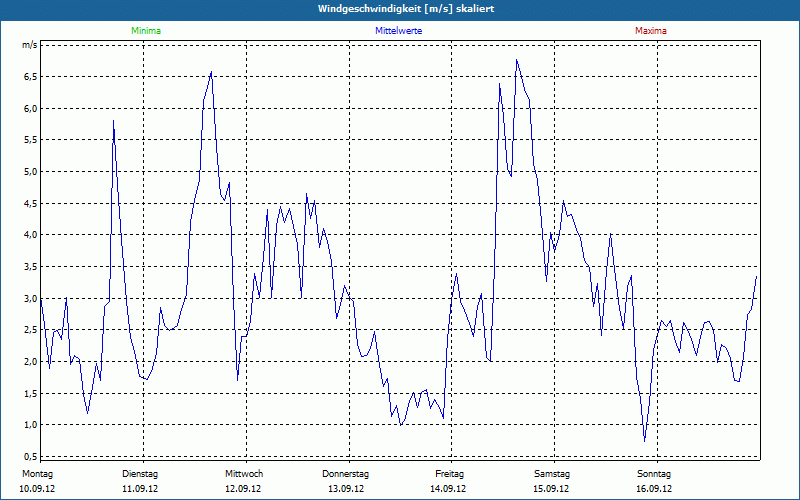The image size is (800, 500).
Task: Click the 1,5 y-axis value
Action: pos(31,393)
